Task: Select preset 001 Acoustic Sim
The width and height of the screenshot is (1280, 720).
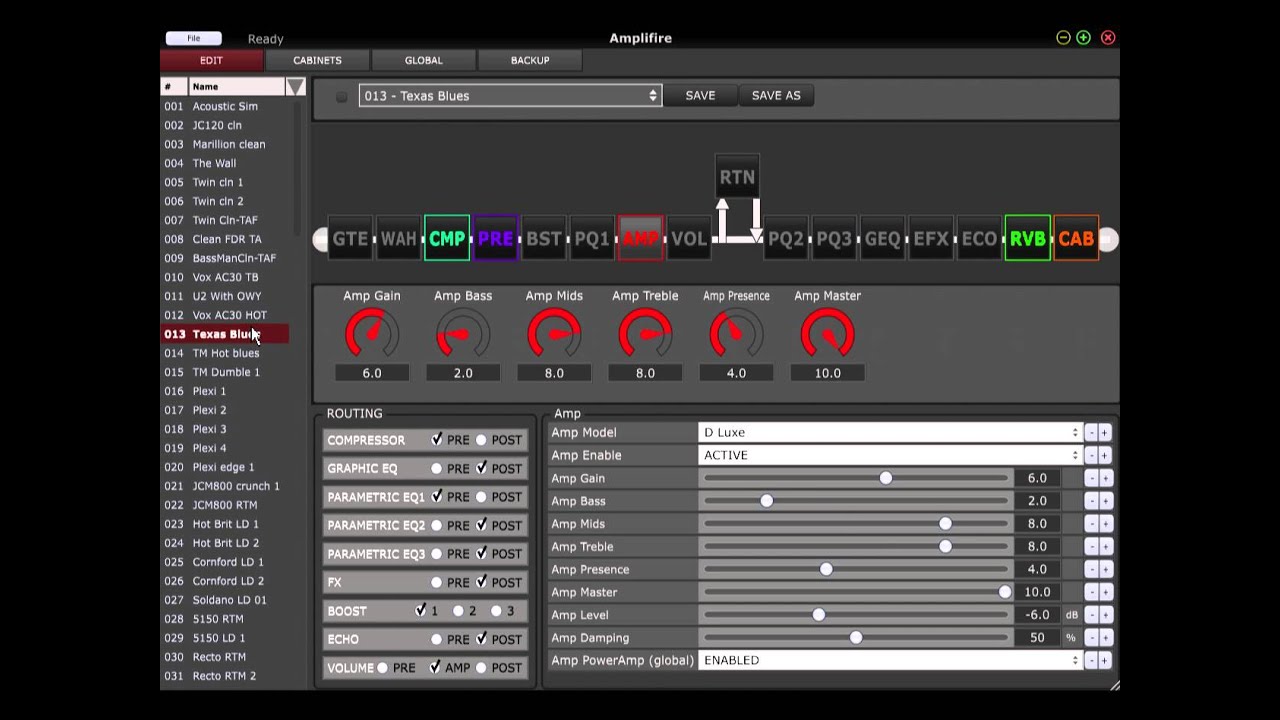Action: (x=225, y=106)
